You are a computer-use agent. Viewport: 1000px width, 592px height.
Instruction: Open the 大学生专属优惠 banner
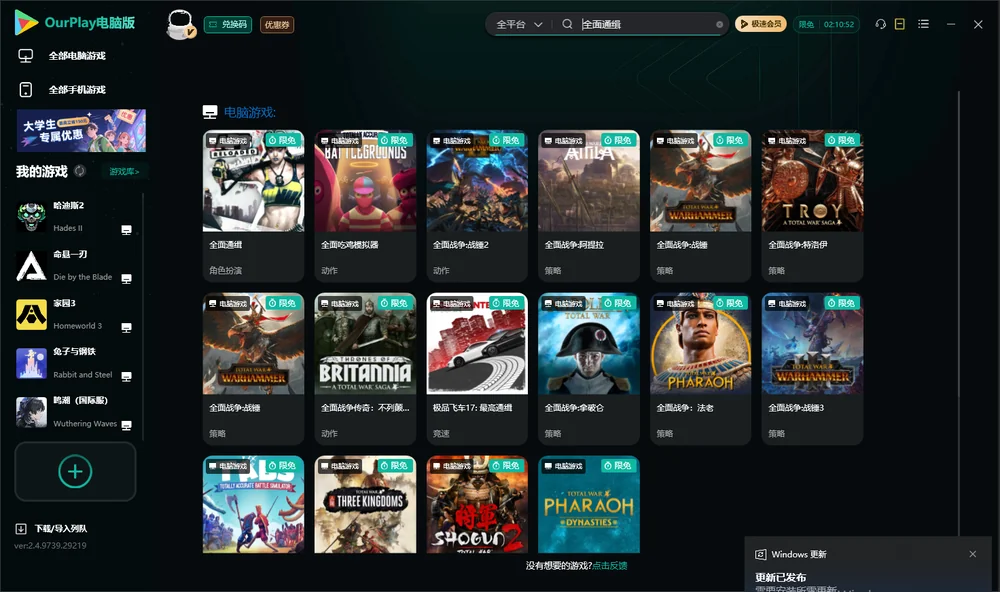[82, 131]
